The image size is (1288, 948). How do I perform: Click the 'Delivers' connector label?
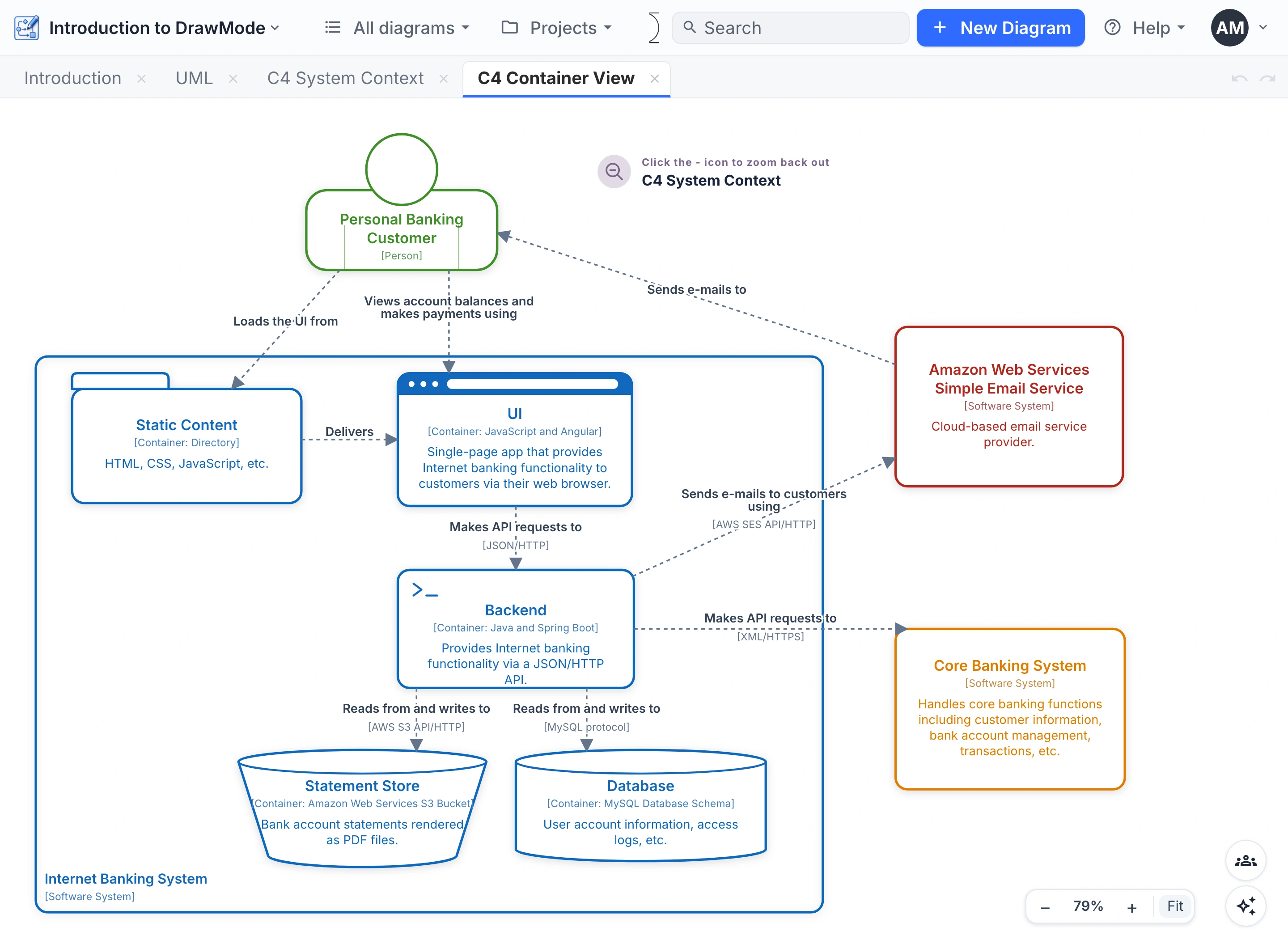(x=349, y=432)
